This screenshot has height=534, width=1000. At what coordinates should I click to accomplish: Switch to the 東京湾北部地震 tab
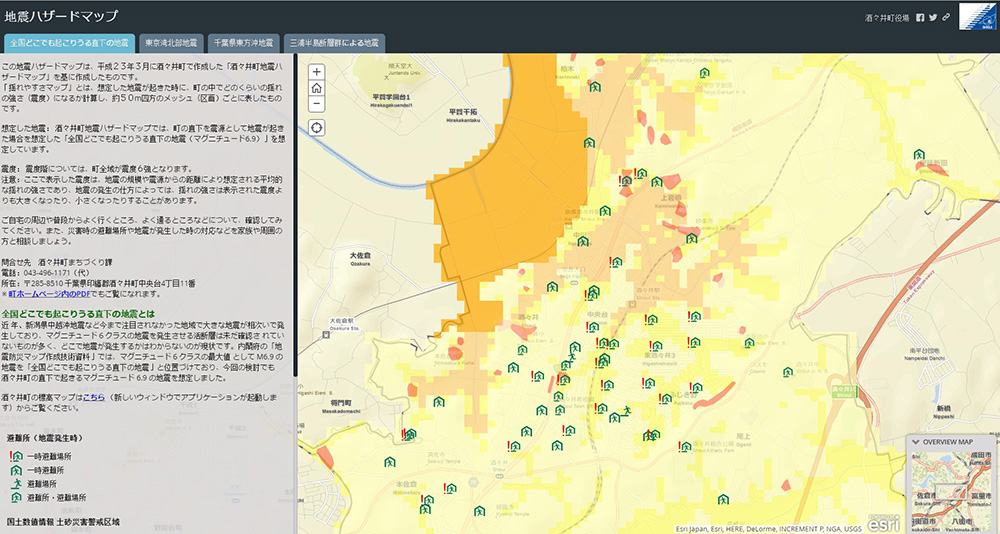(x=171, y=44)
